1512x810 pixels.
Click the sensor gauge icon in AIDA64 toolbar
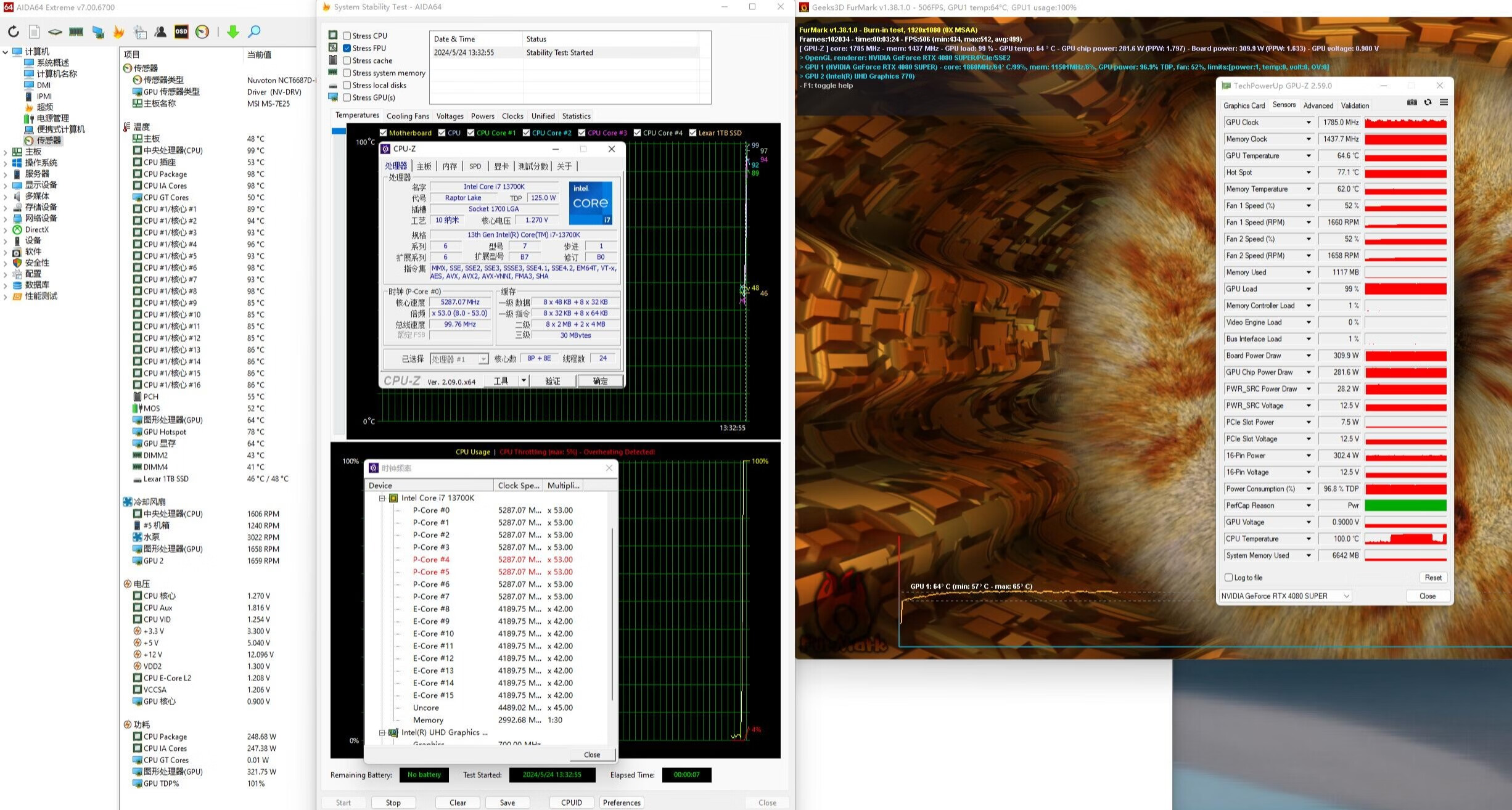tap(202, 31)
